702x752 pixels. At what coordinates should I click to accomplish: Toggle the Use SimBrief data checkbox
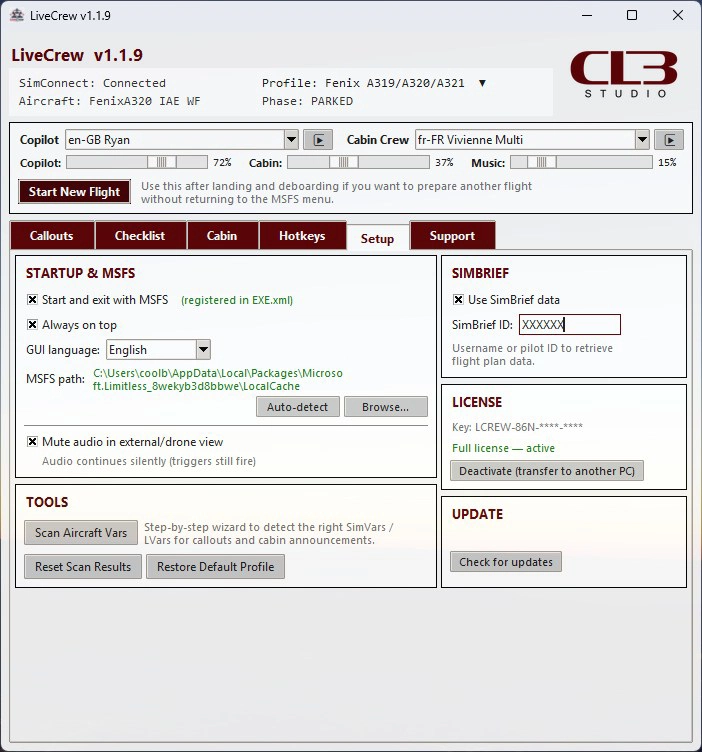coord(458,300)
